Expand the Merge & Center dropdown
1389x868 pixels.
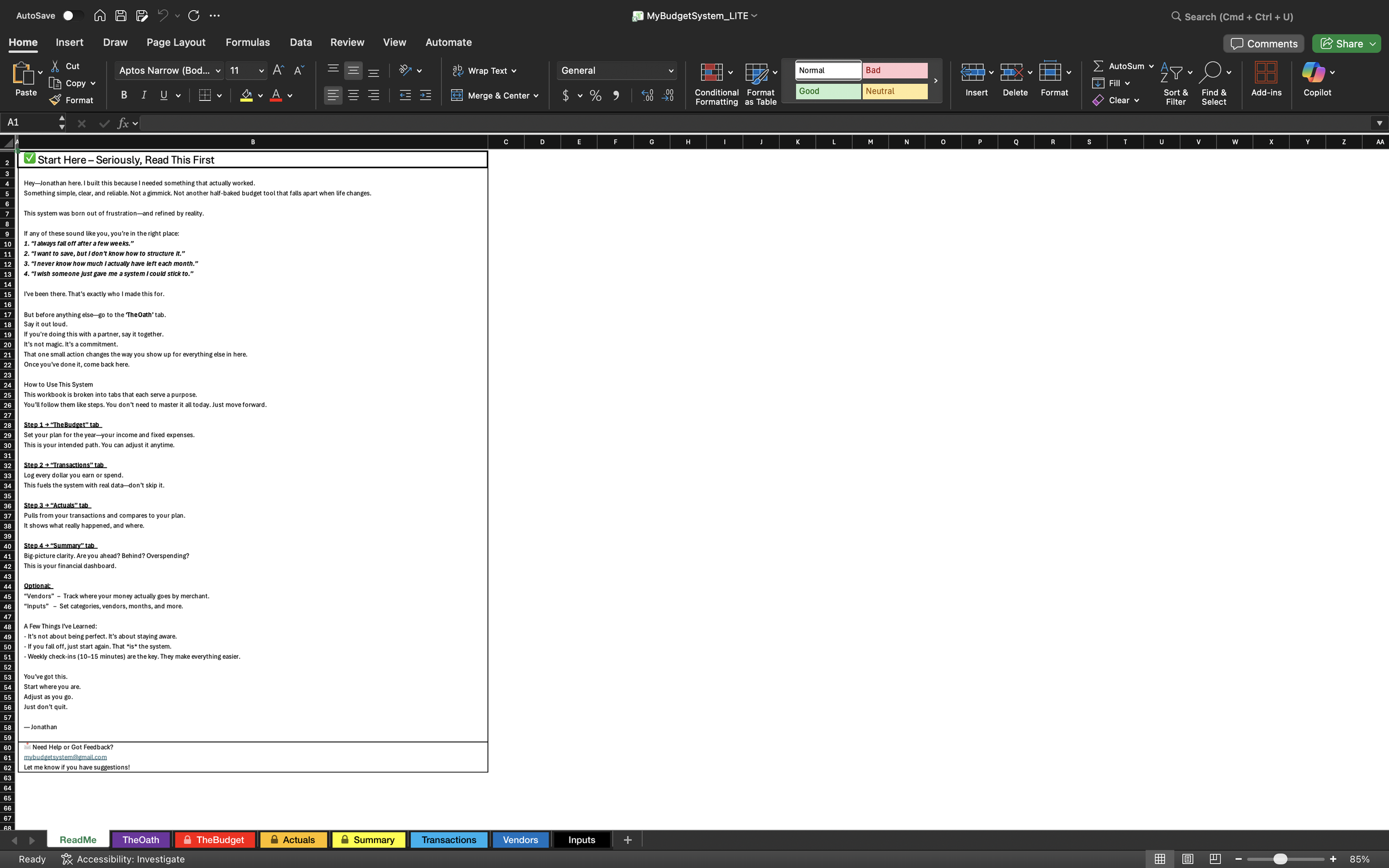point(535,96)
